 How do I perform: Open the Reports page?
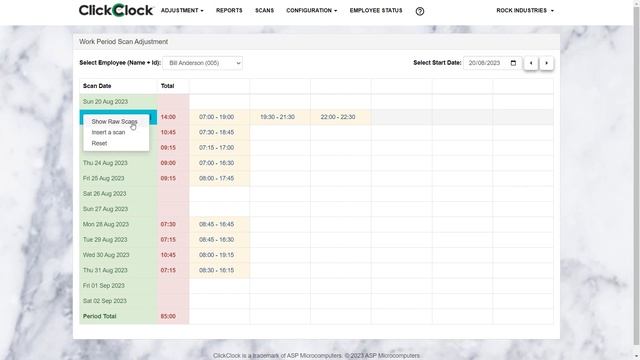pos(229,10)
